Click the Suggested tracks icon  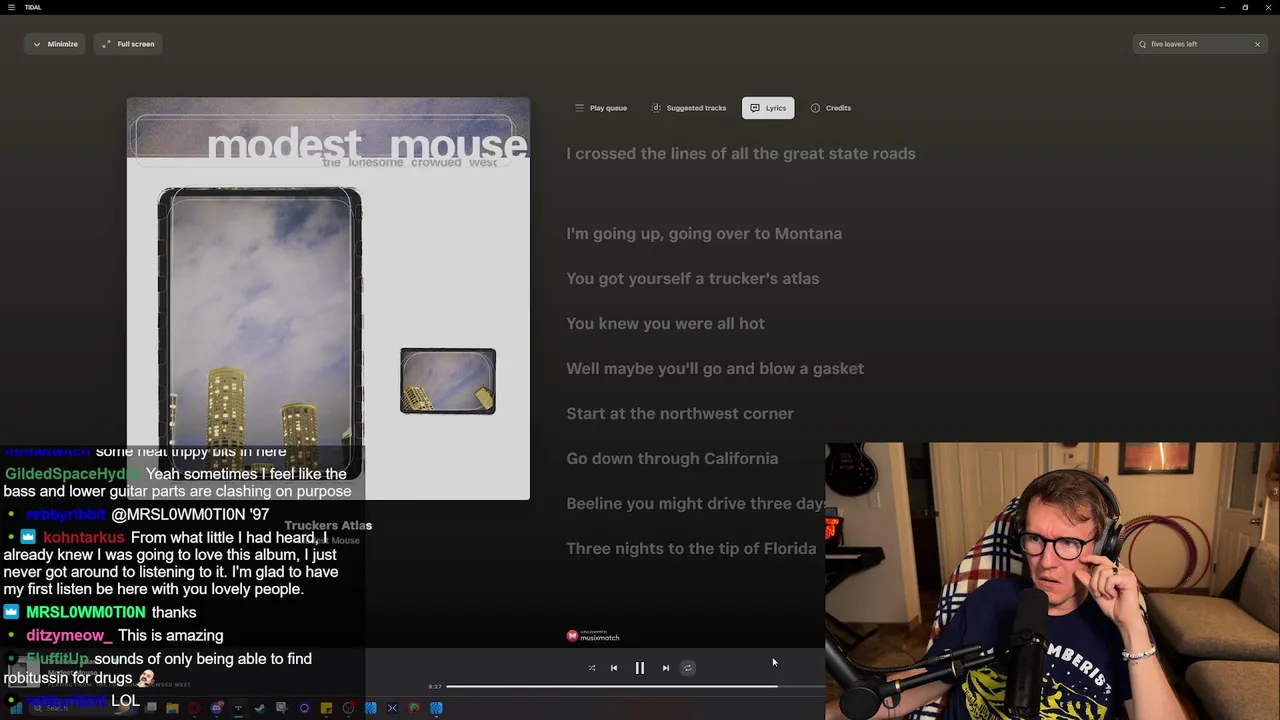[656, 108]
